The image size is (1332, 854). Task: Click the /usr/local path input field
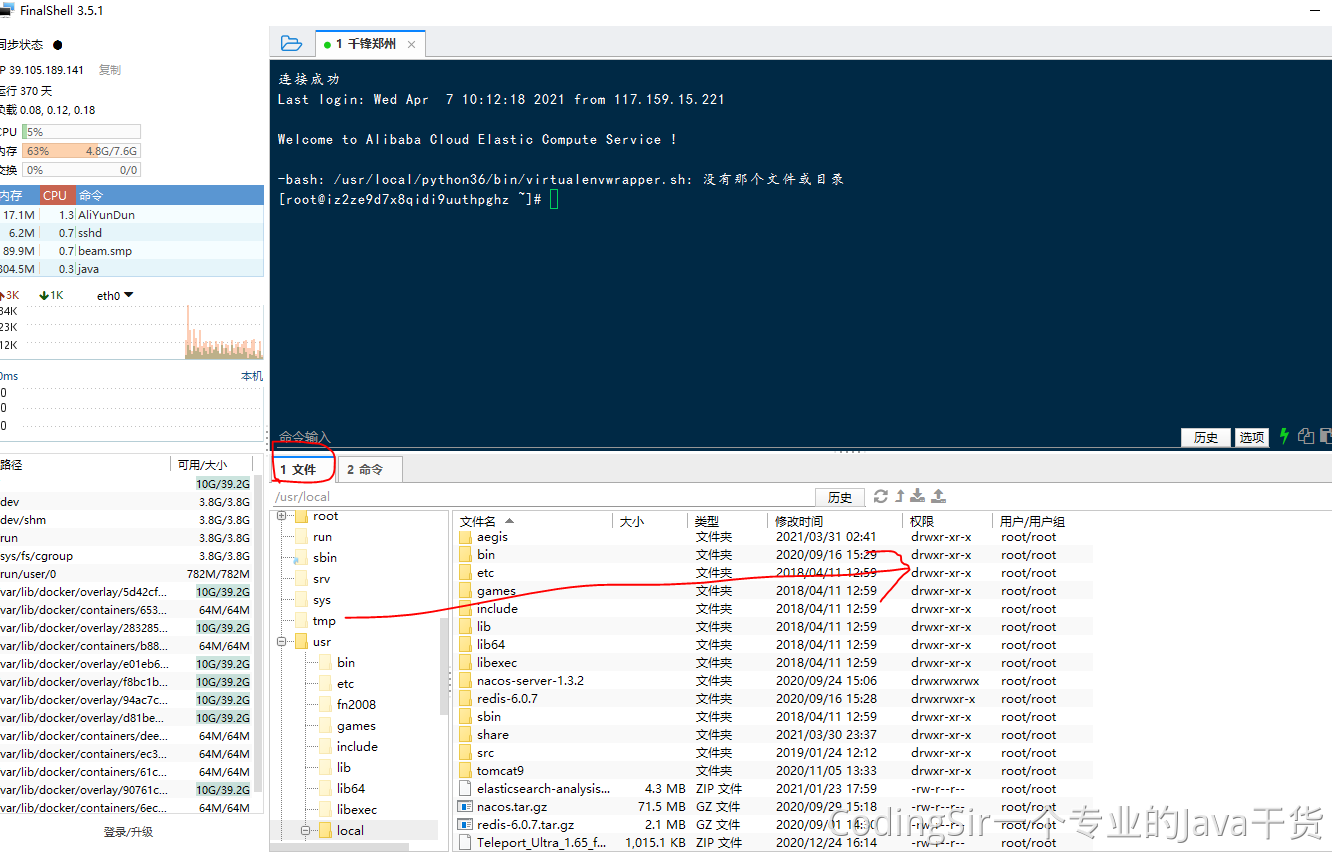click(541, 497)
